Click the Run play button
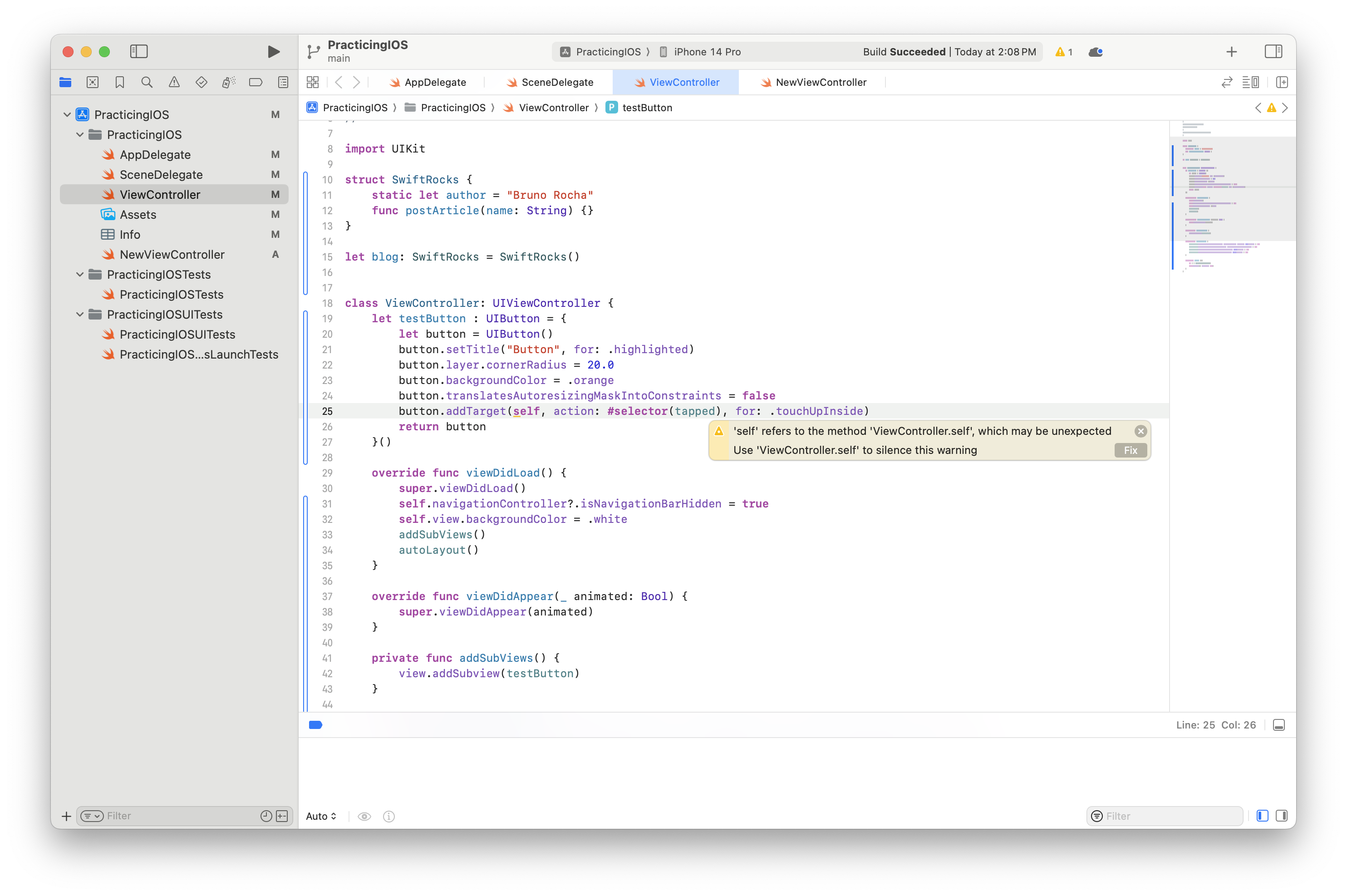Viewport: 1347px width, 896px height. pos(274,51)
